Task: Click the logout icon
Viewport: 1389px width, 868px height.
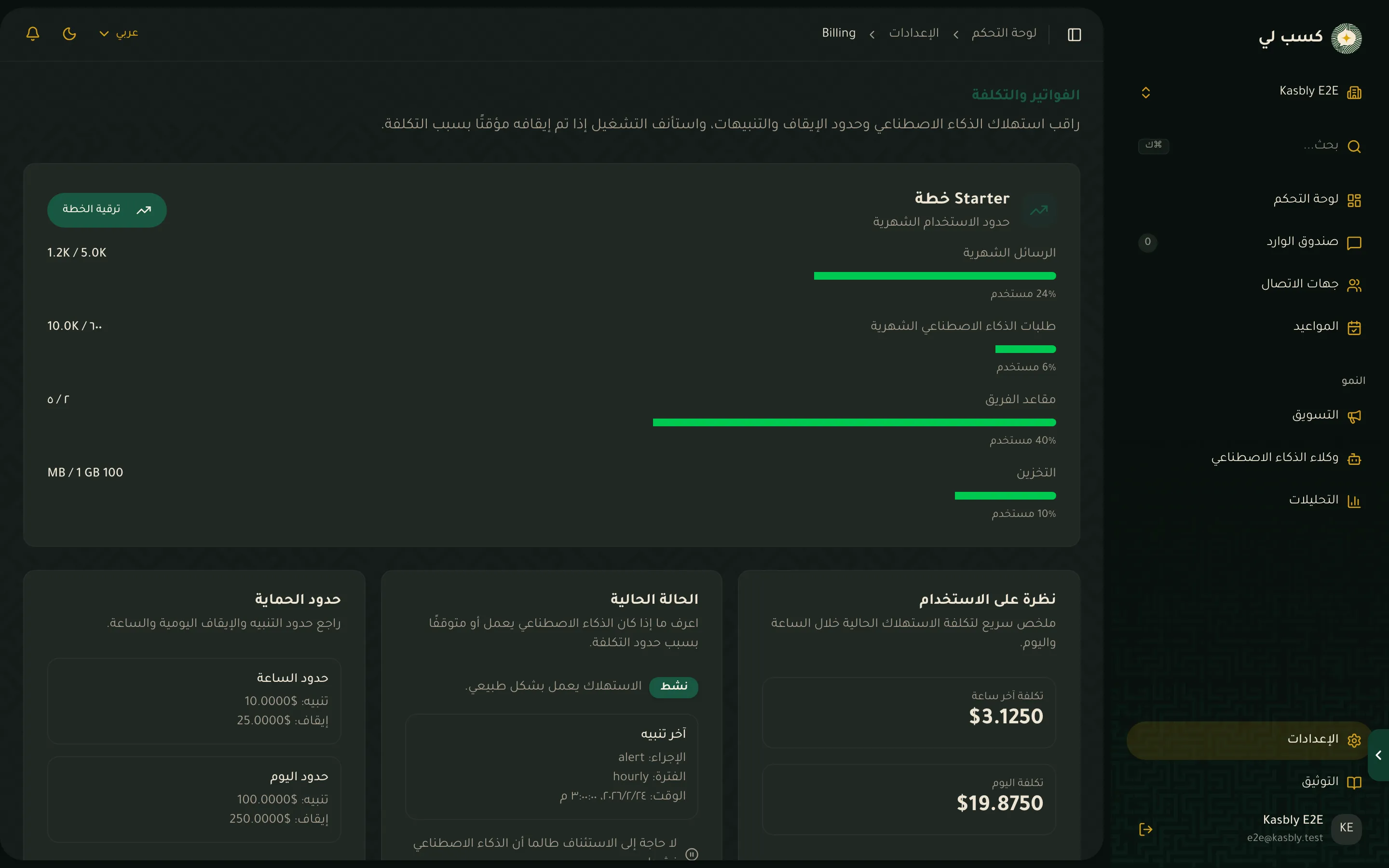Action: [1145, 829]
